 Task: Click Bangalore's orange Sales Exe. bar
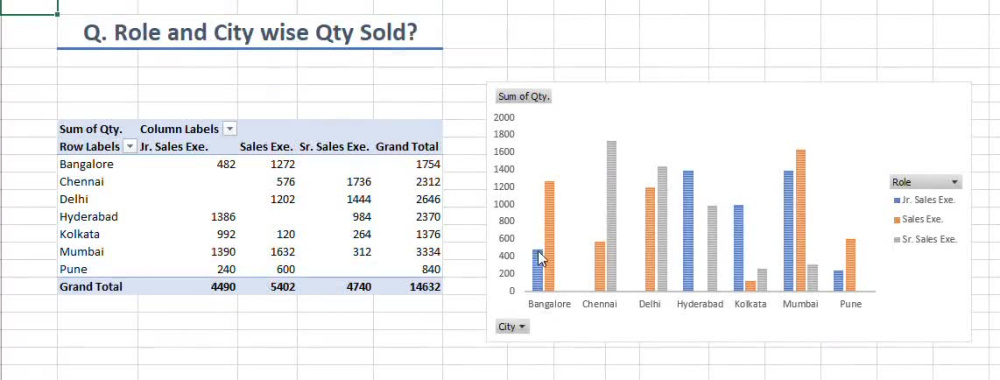tap(550, 236)
